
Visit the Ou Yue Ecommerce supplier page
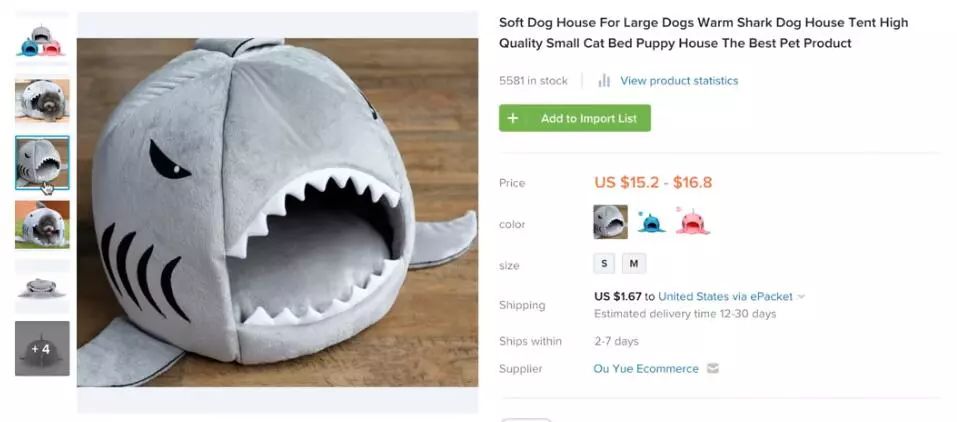(x=646, y=369)
